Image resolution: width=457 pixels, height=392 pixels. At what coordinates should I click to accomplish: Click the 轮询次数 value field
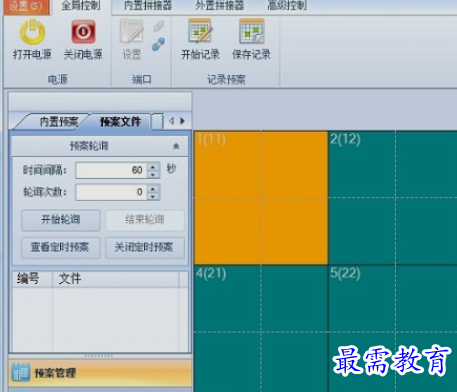click(x=111, y=192)
